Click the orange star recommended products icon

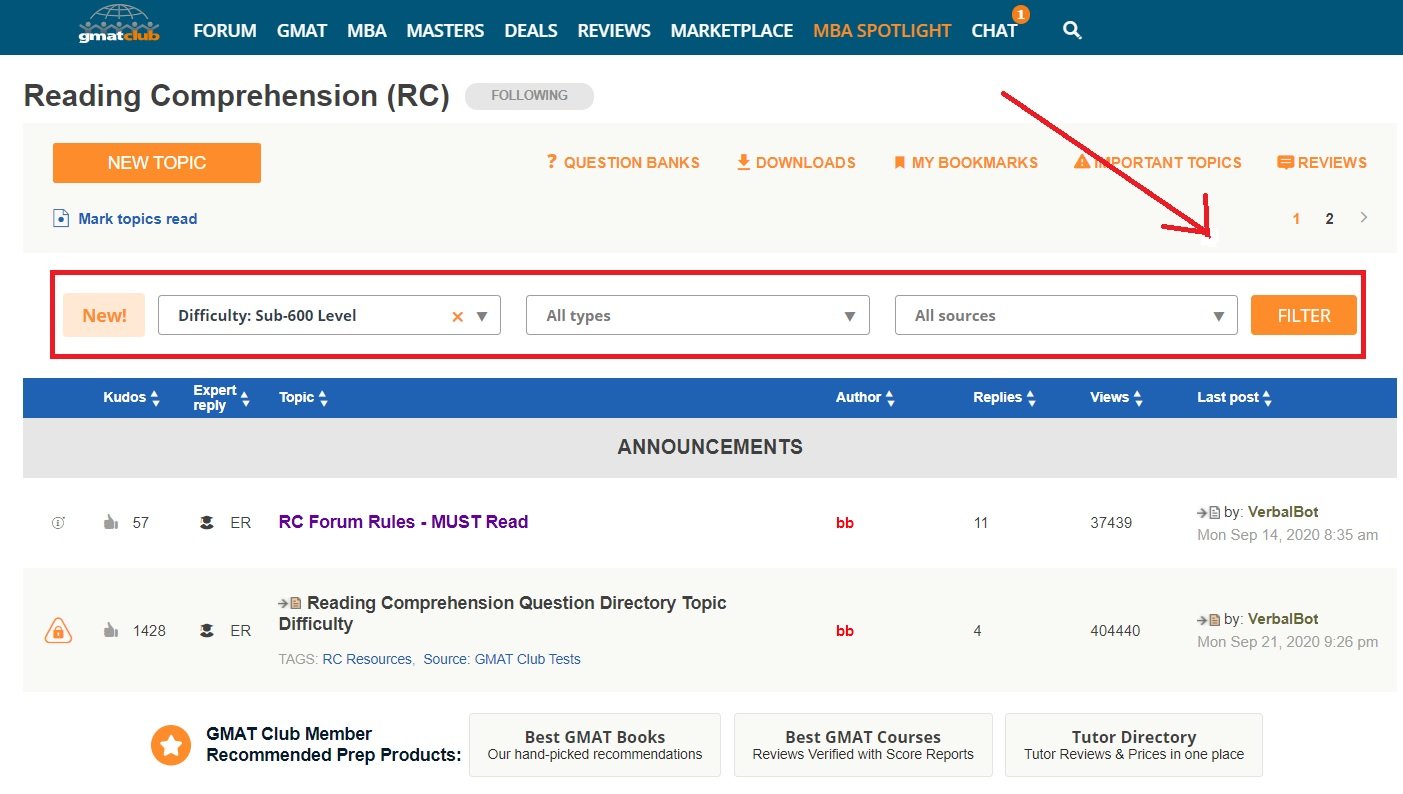[x=171, y=745]
